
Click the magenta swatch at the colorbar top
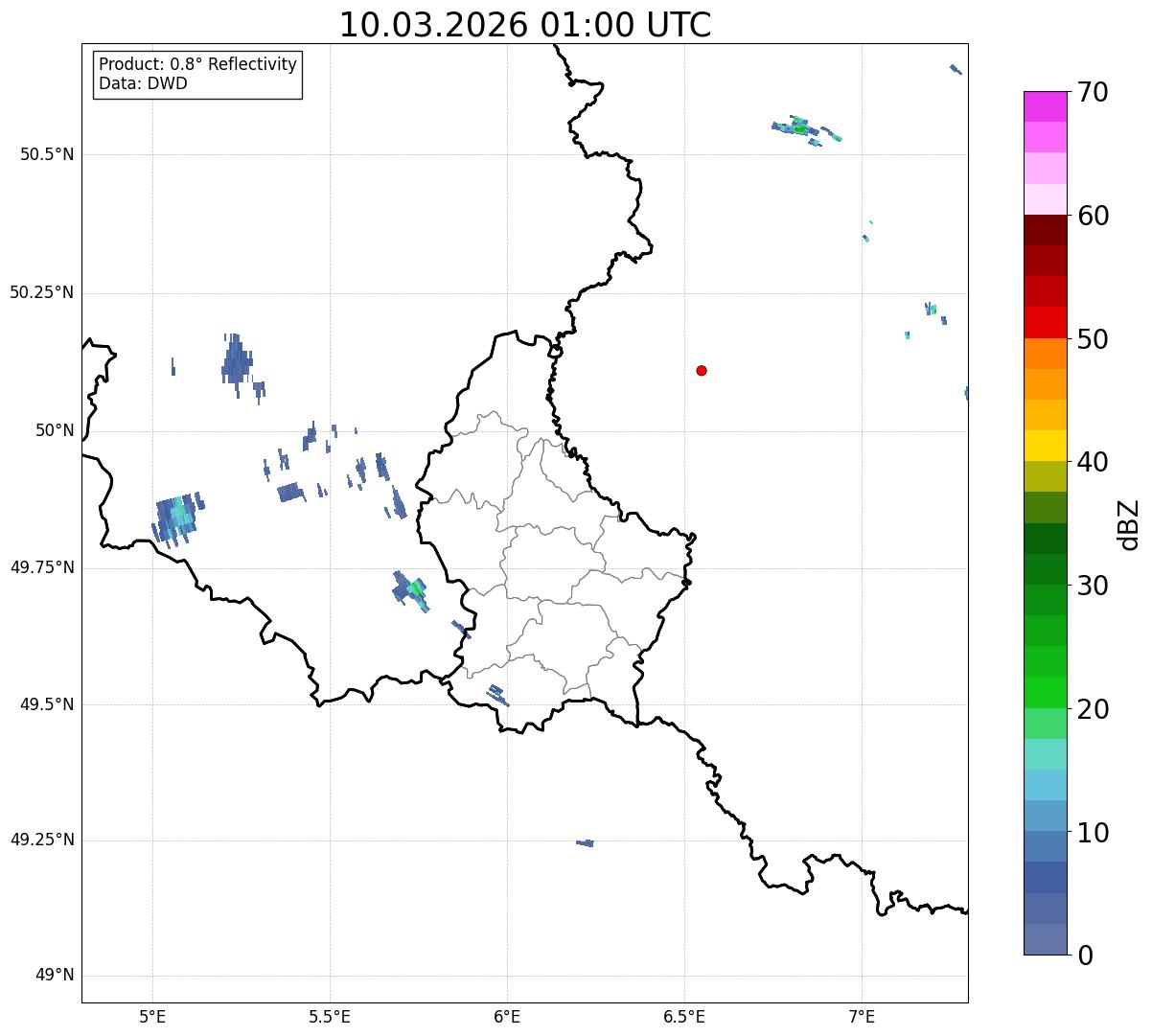[x=1046, y=106]
